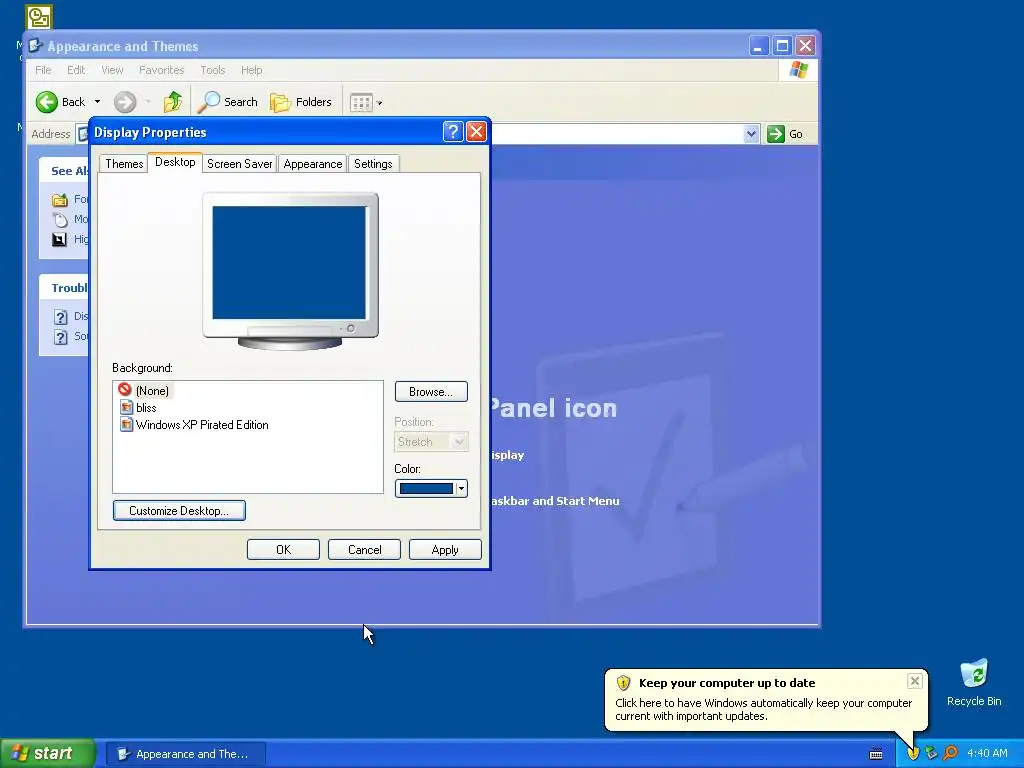Click the keyboard tray icon
The width and height of the screenshot is (1024, 768).
click(876, 754)
